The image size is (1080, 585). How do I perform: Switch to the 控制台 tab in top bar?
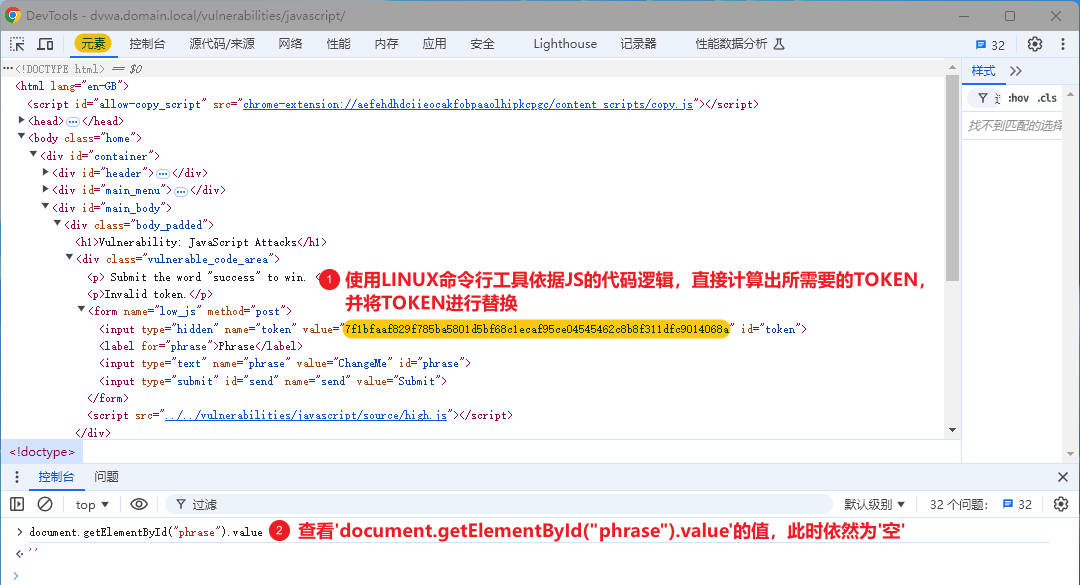click(147, 44)
